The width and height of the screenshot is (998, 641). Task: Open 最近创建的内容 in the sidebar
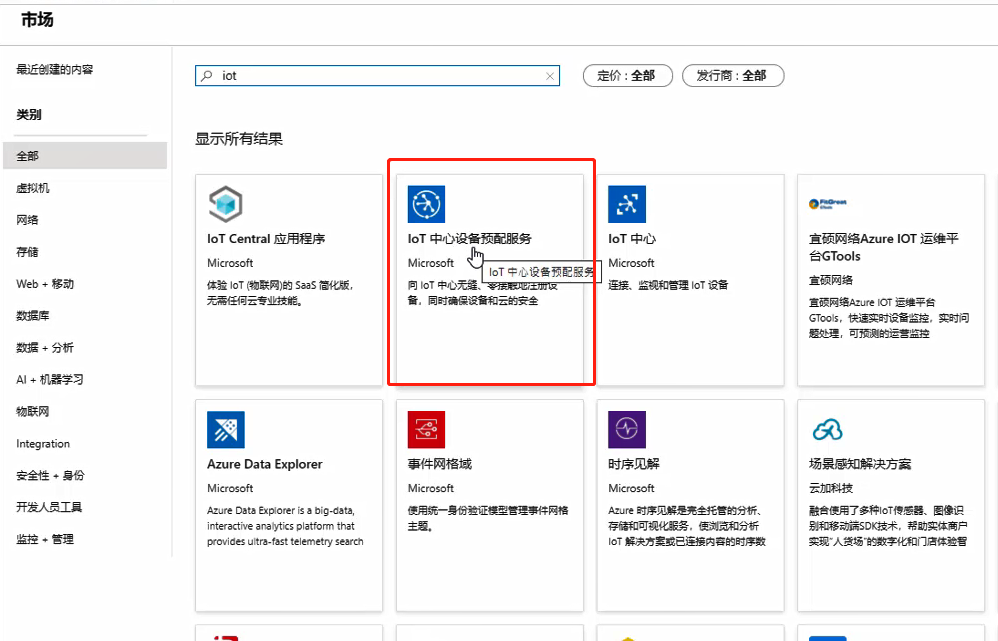pos(53,70)
